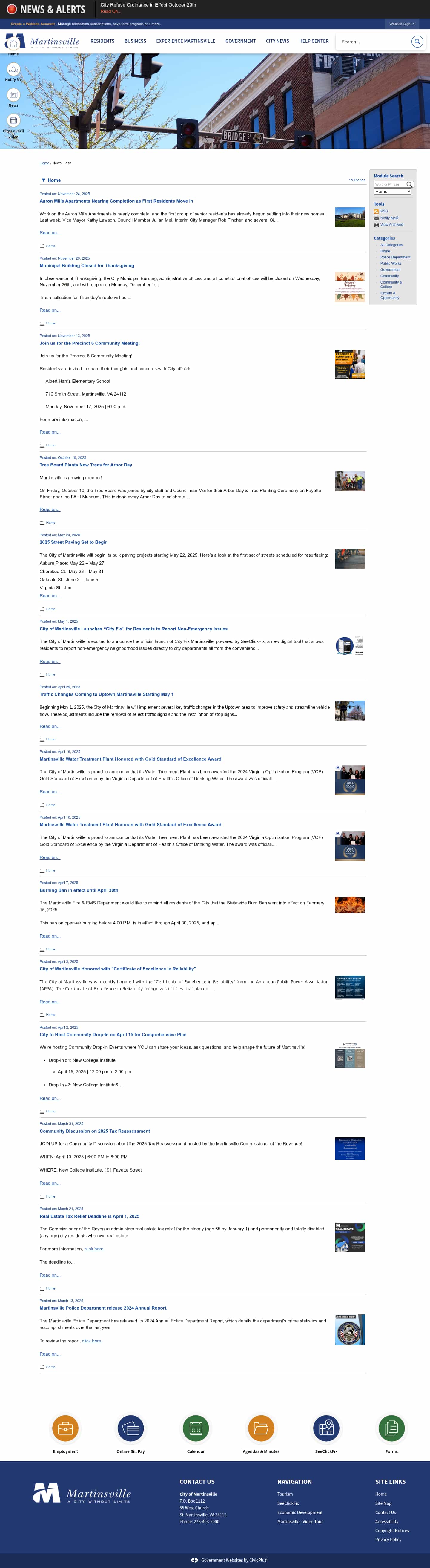430x1568 pixels.
Task: Open Community Discussion on 2025 Tax Reassessment
Action: tap(95, 1131)
